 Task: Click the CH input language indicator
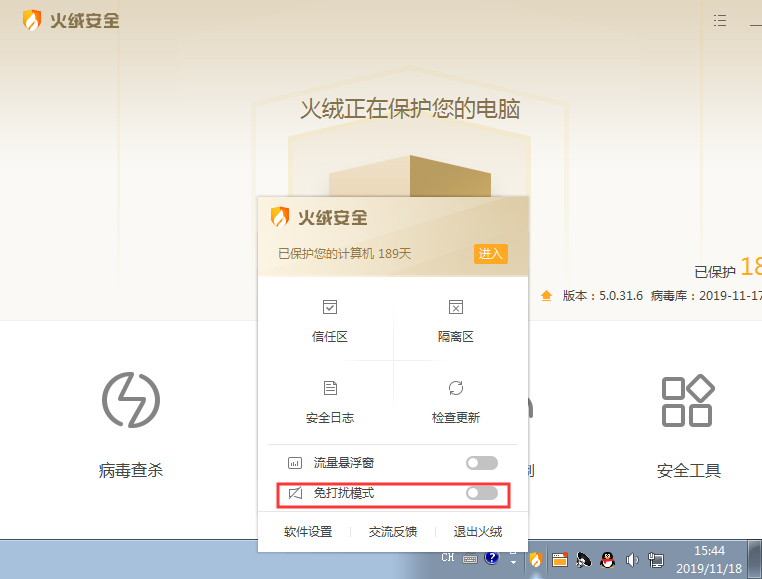pyautogui.click(x=448, y=558)
